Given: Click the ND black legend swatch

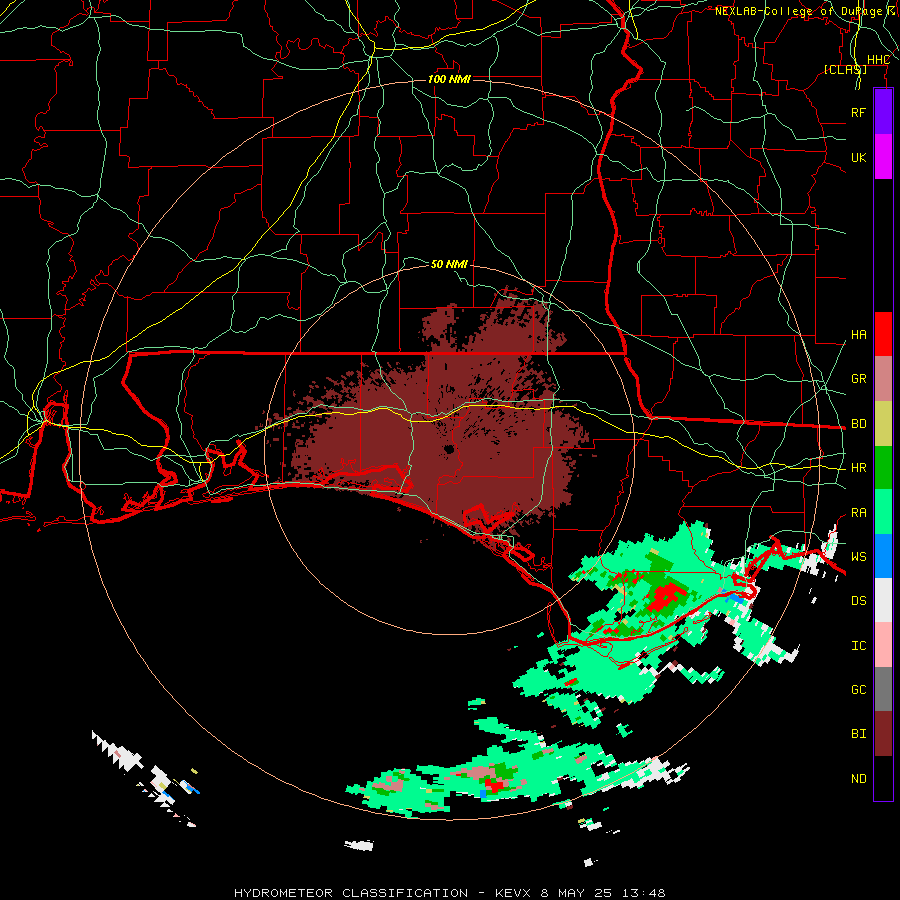Looking at the screenshot, I should click(x=883, y=778).
